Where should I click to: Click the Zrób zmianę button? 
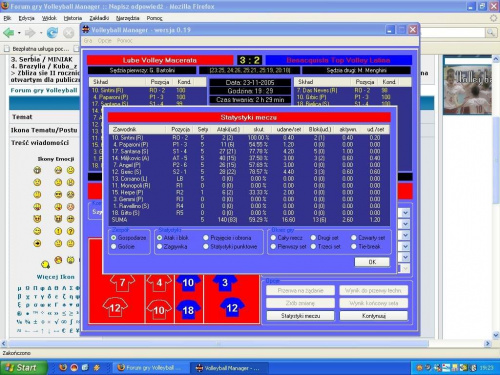[x=300, y=303]
